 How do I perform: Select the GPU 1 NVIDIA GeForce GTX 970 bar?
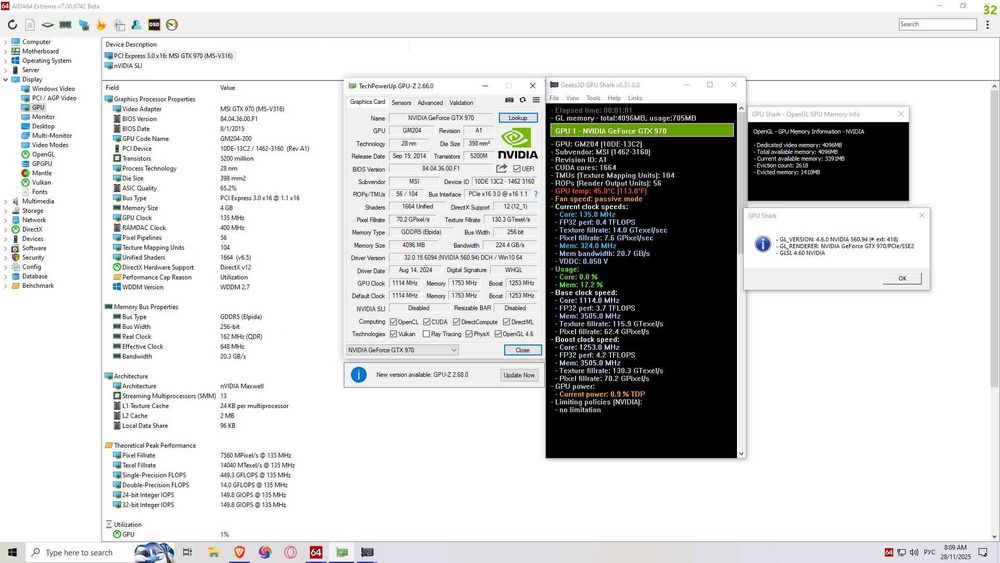tap(642, 131)
